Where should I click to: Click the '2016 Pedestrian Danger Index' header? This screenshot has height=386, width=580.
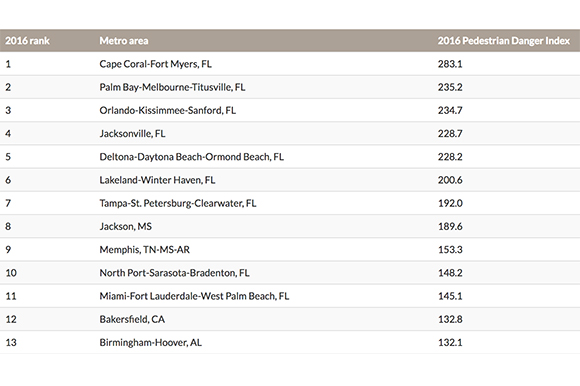pyautogui.click(x=504, y=41)
